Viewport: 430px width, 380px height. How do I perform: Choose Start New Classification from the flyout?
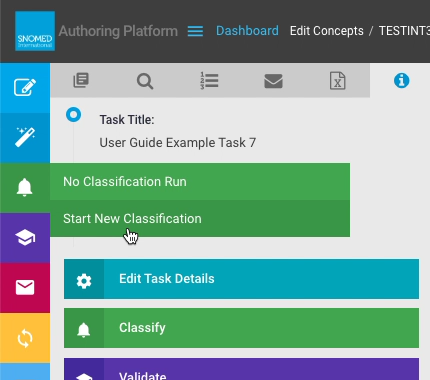[200, 219]
